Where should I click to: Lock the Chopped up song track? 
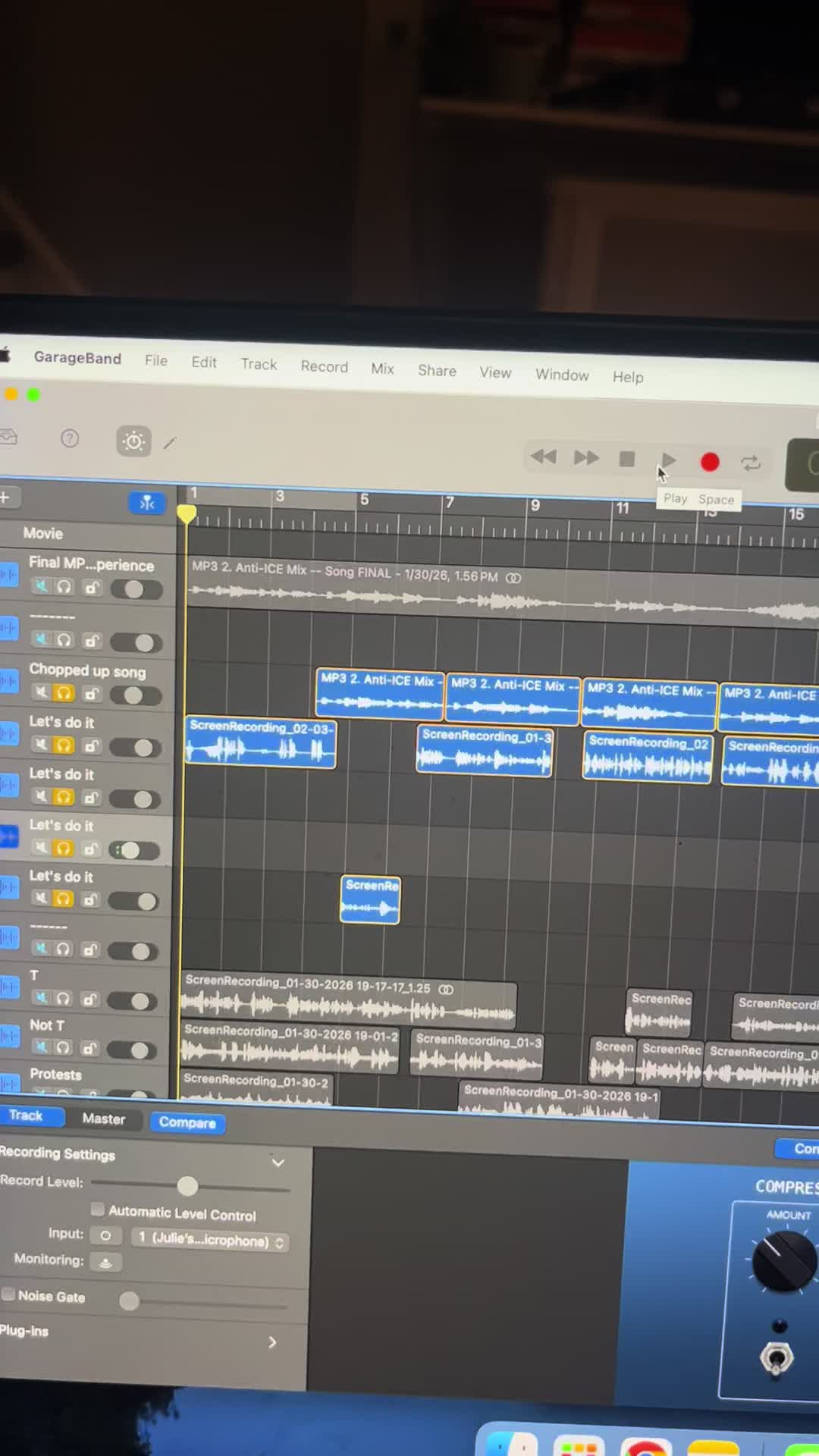point(91,693)
